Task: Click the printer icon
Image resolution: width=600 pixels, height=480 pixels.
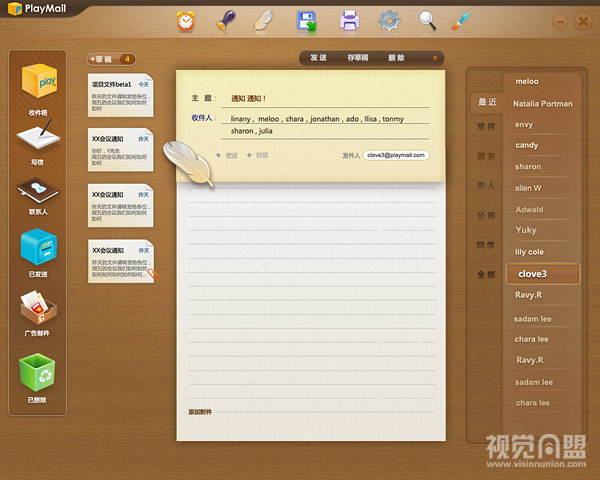Action: point(350,21)
